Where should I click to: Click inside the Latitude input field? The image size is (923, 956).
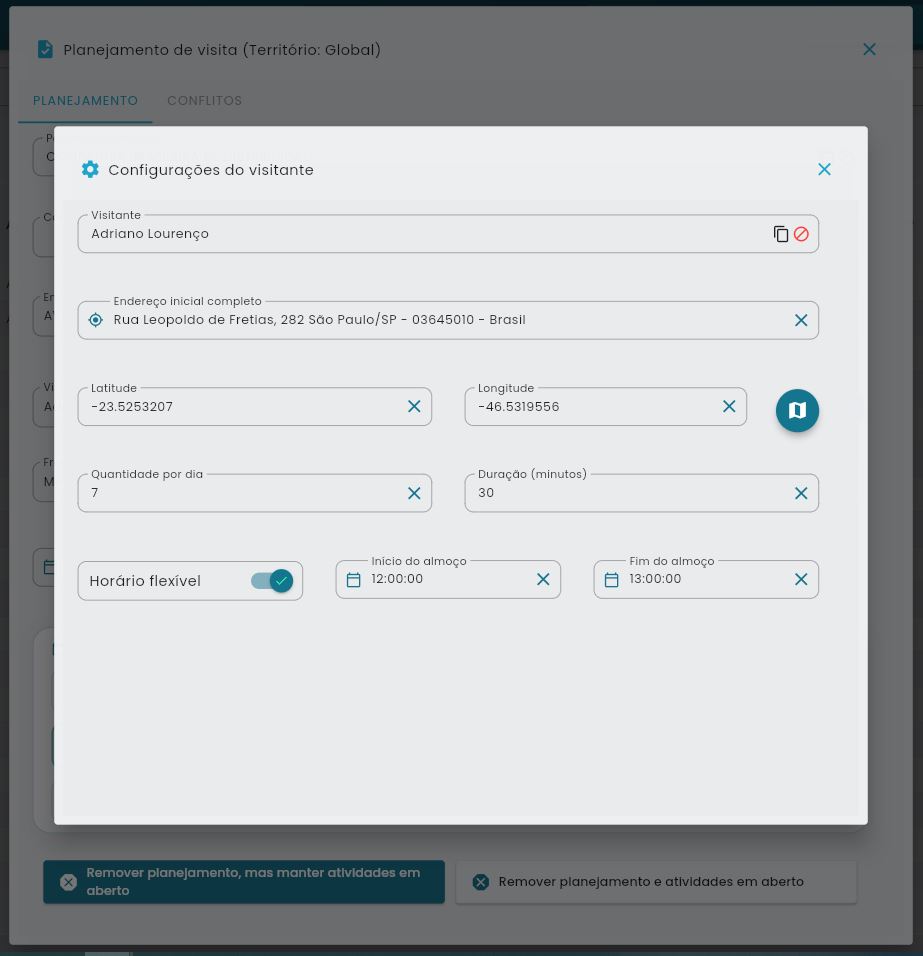240,407
